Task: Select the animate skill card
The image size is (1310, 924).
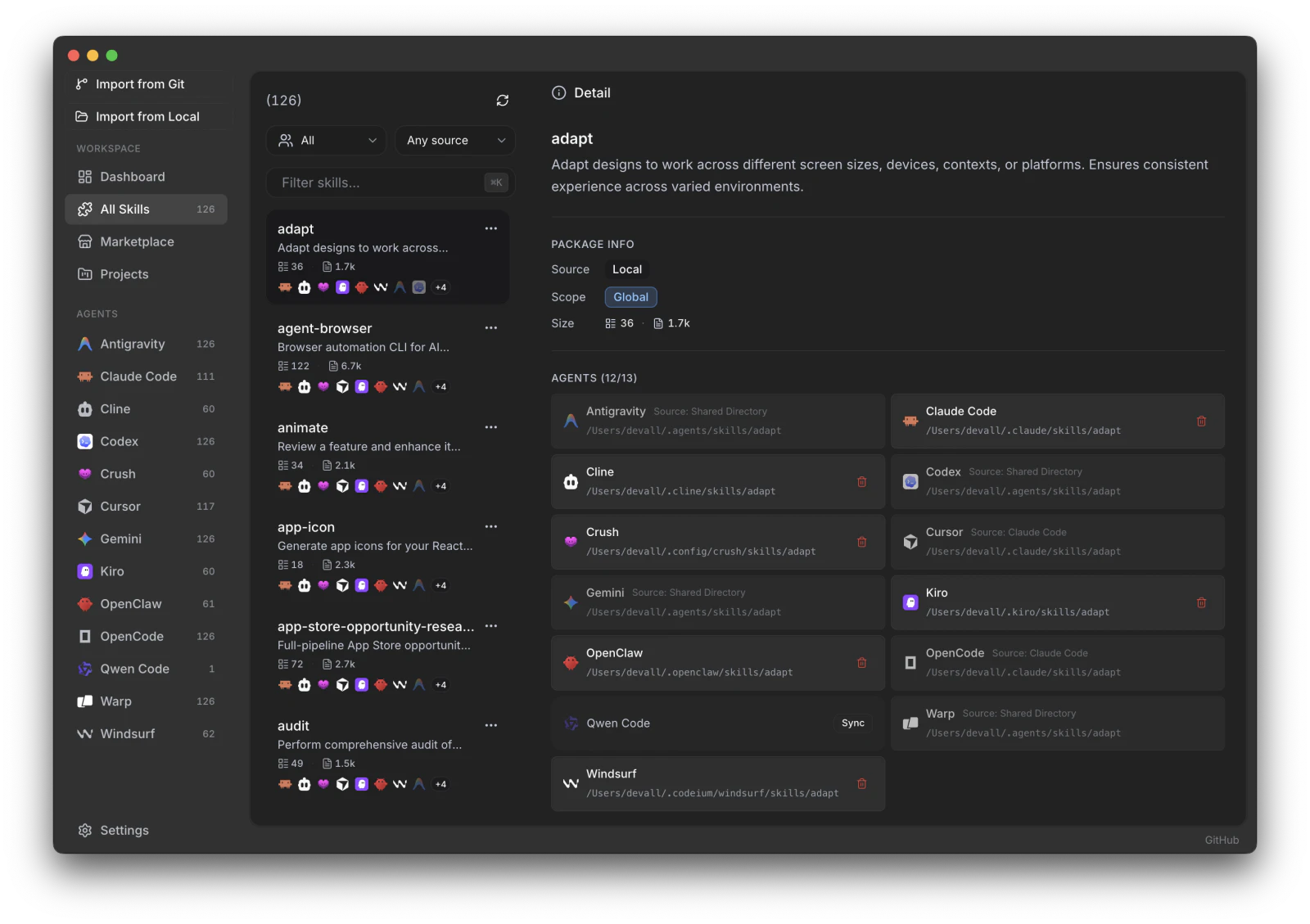Action: click(x=388, y=456)
